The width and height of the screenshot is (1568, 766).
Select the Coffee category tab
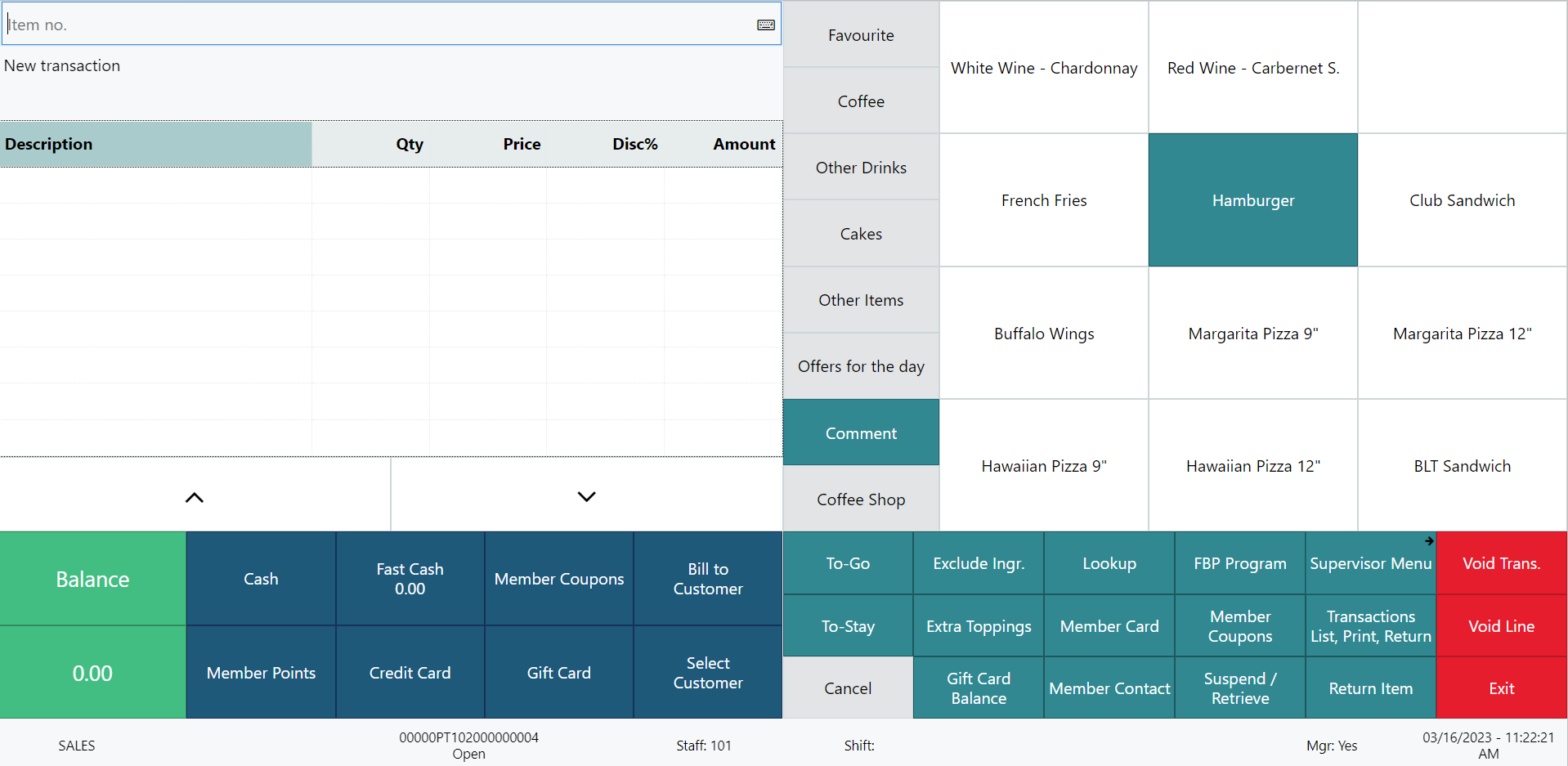(x=861, y=101)
